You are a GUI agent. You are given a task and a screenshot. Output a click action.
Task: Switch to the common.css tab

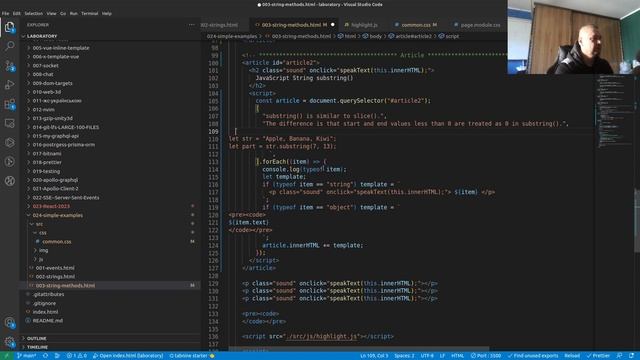416,25
